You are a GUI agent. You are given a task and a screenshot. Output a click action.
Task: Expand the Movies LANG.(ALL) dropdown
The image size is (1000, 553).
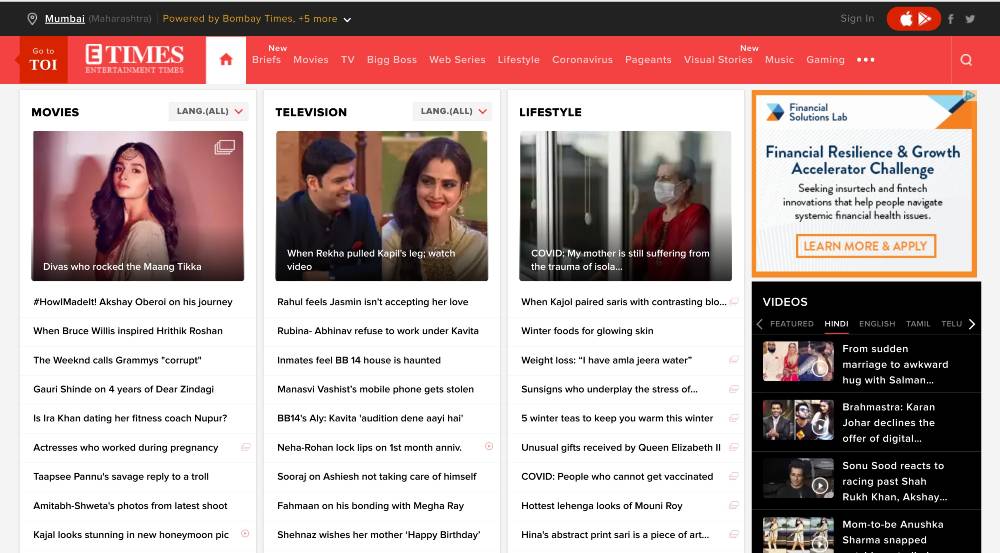209,111
